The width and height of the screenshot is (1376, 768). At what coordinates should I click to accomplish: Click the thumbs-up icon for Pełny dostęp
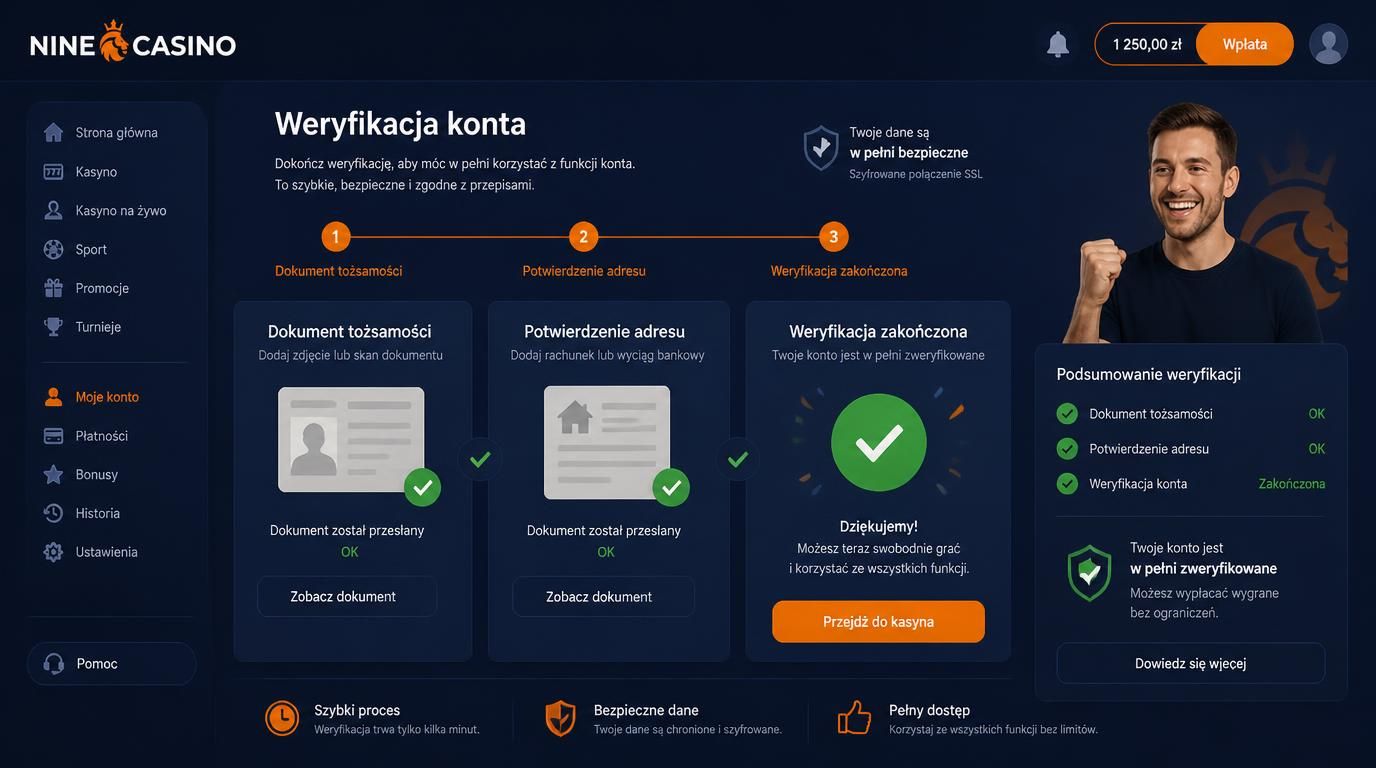pos(854,717)
